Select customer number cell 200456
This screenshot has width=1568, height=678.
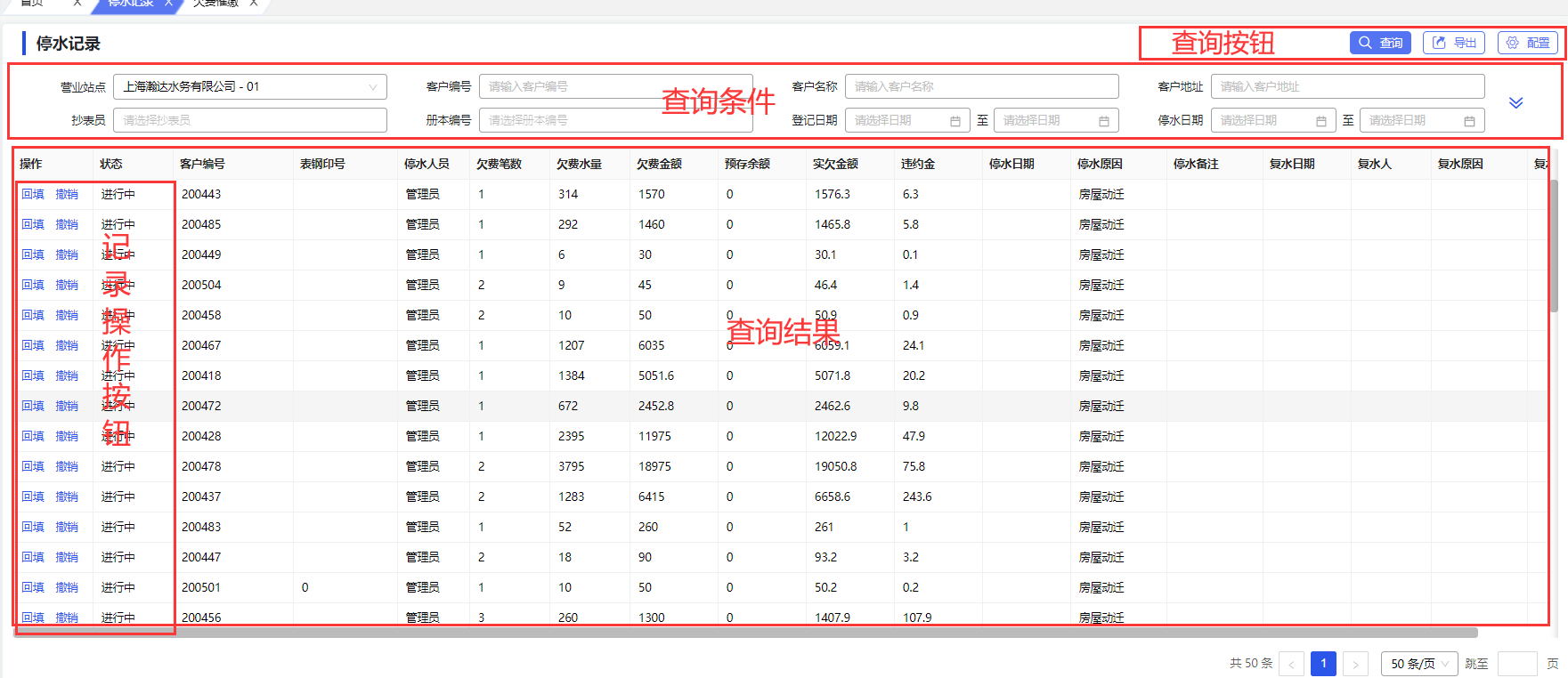pos(201,617)
